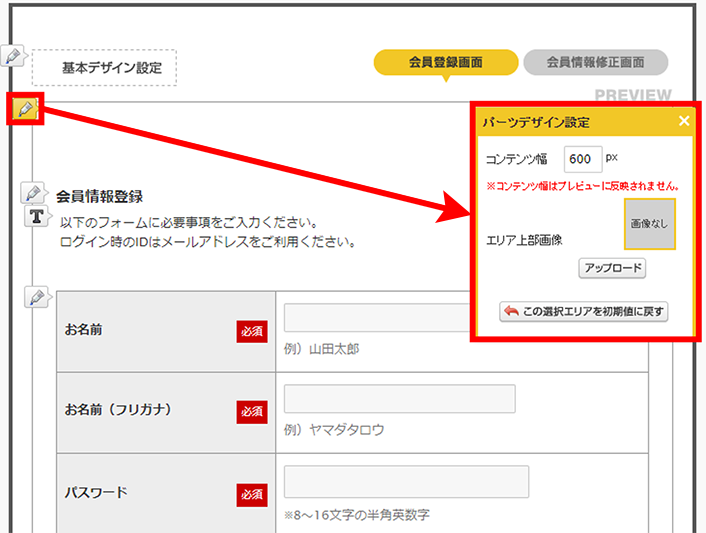Click the pencil icon beside 基本デザイン設定
This screenshot has width=706, height=533.
click(x=13, y=56)
